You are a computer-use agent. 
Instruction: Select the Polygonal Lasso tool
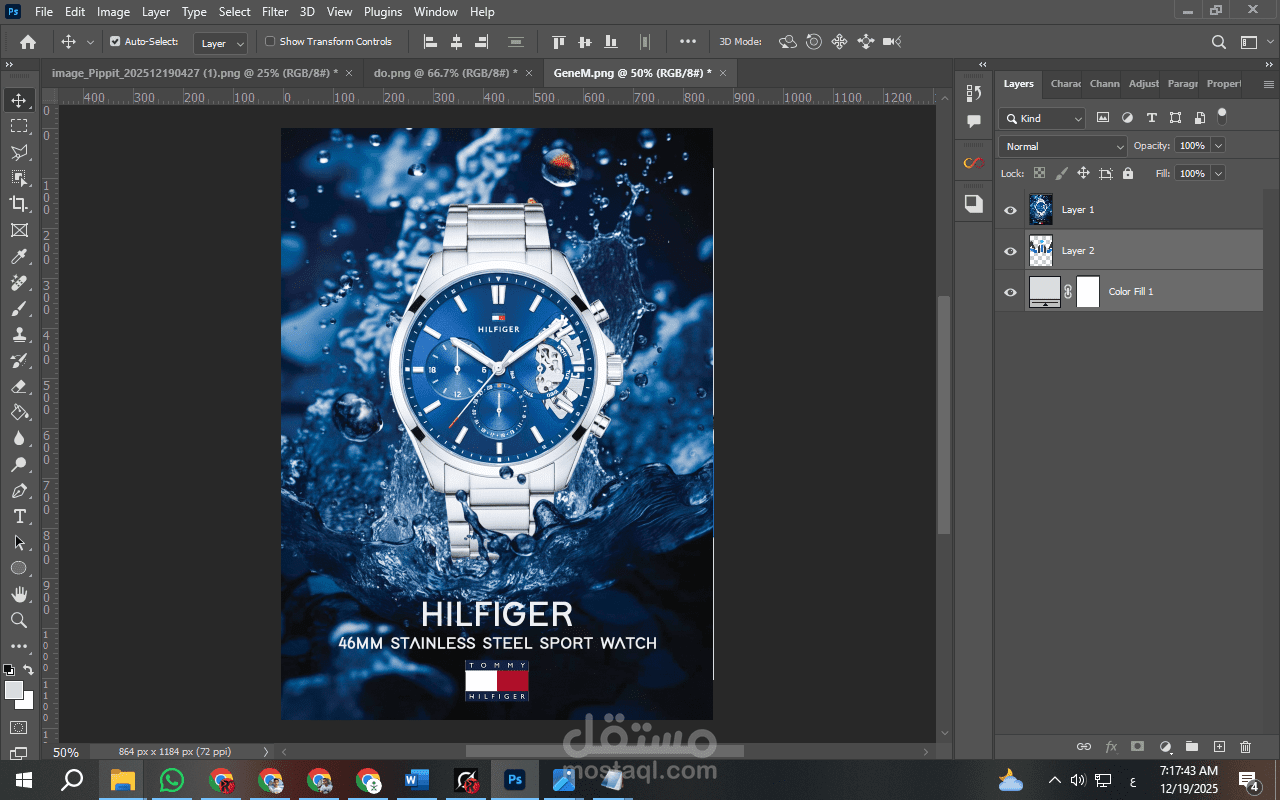click(19, 152)
